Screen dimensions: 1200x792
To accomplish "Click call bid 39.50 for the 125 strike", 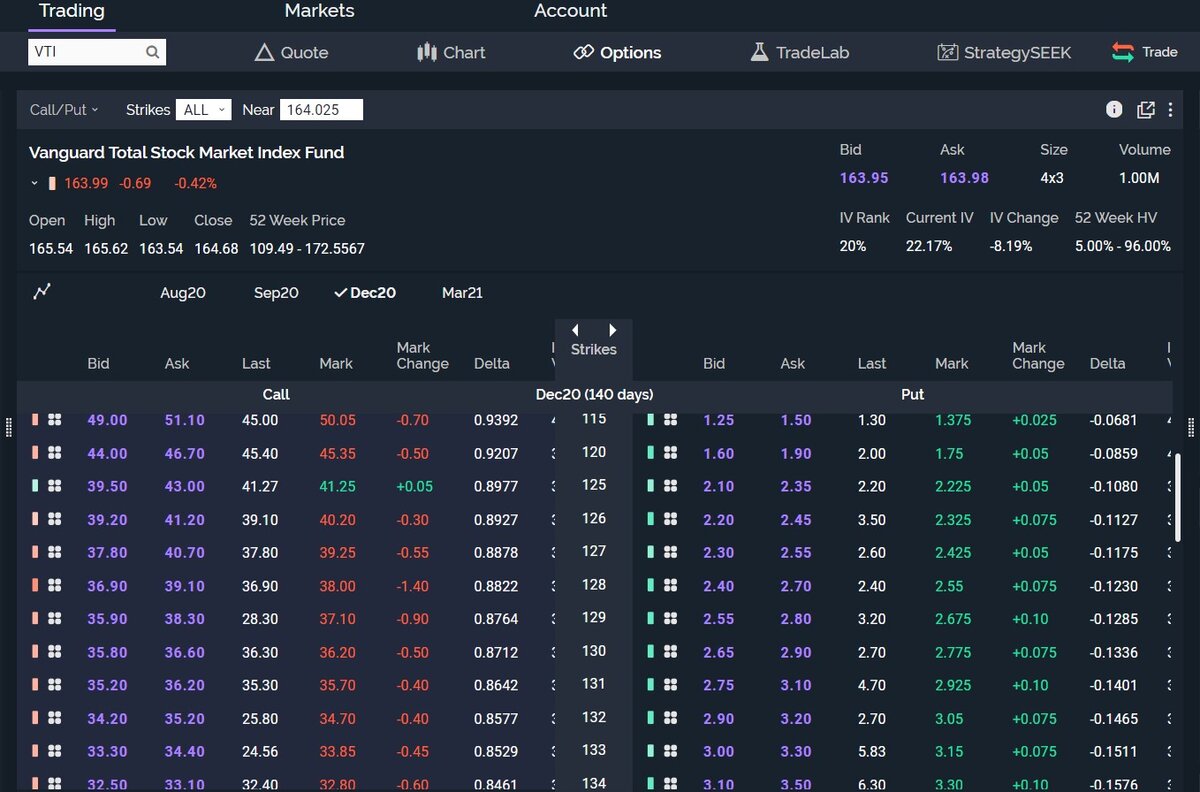I will pyautogui.click(x=107, y=486).
